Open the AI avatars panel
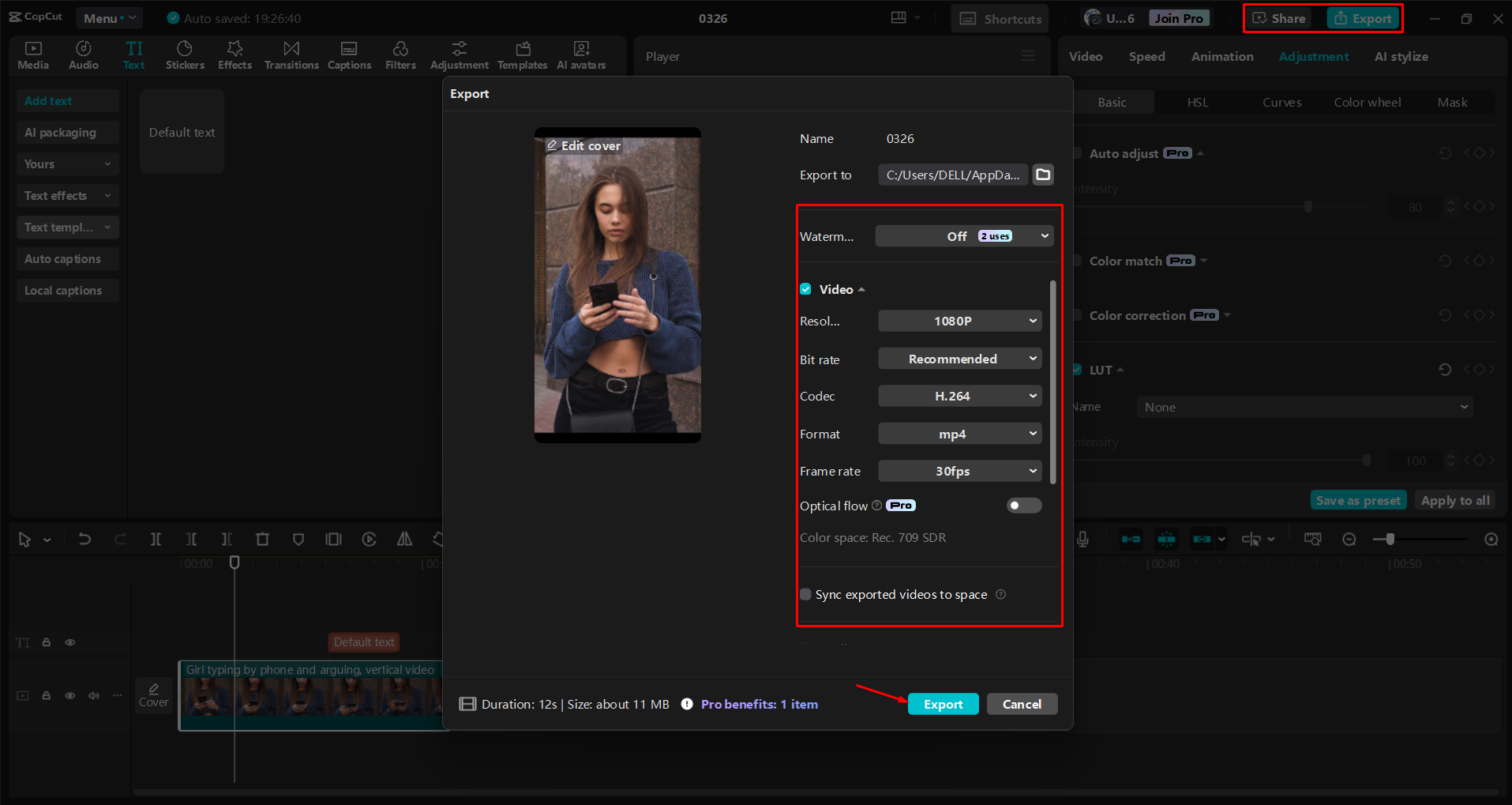 click(x=581, y=55)
